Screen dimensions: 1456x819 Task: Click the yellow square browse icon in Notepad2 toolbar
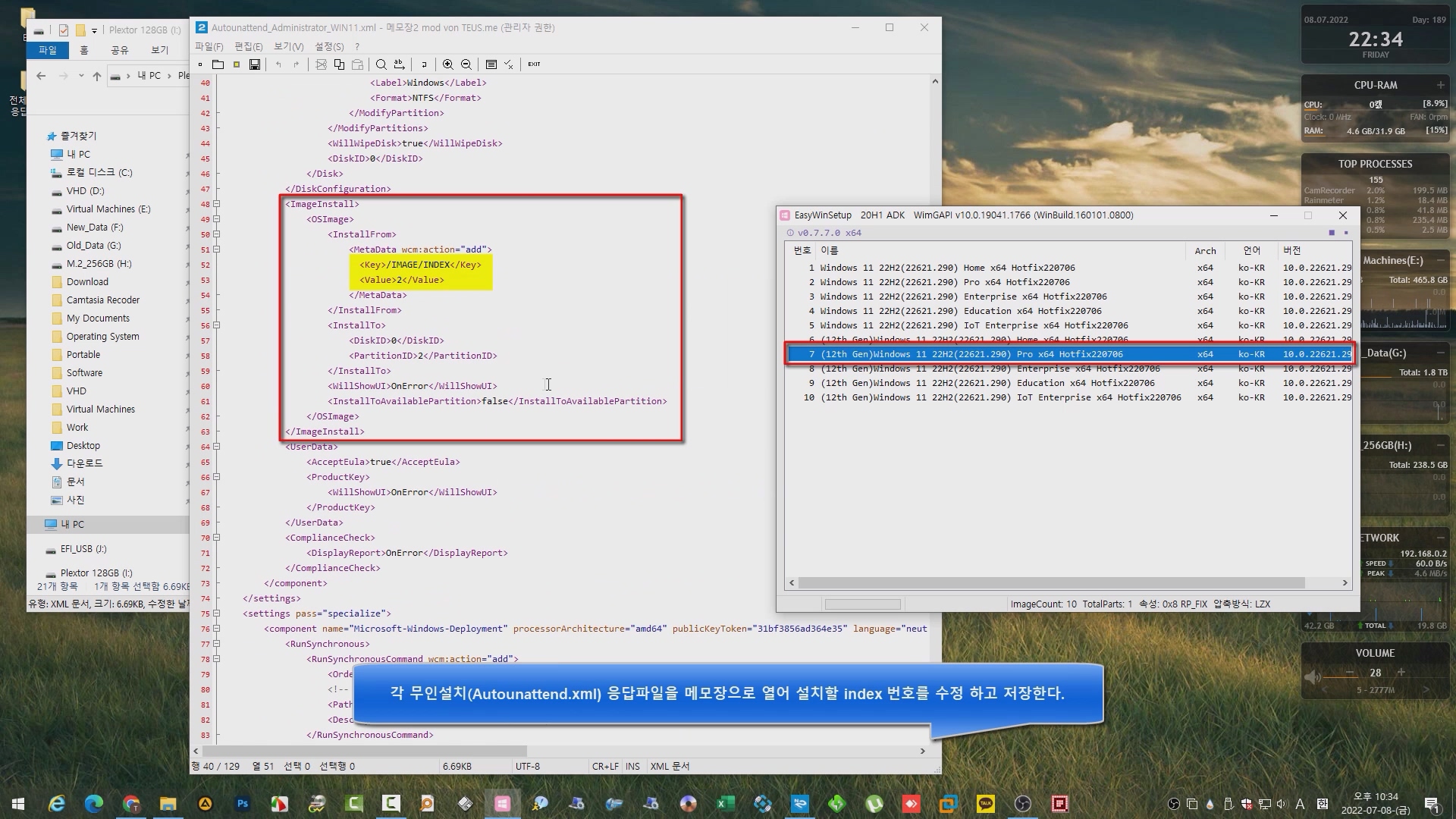coord(237,64)
